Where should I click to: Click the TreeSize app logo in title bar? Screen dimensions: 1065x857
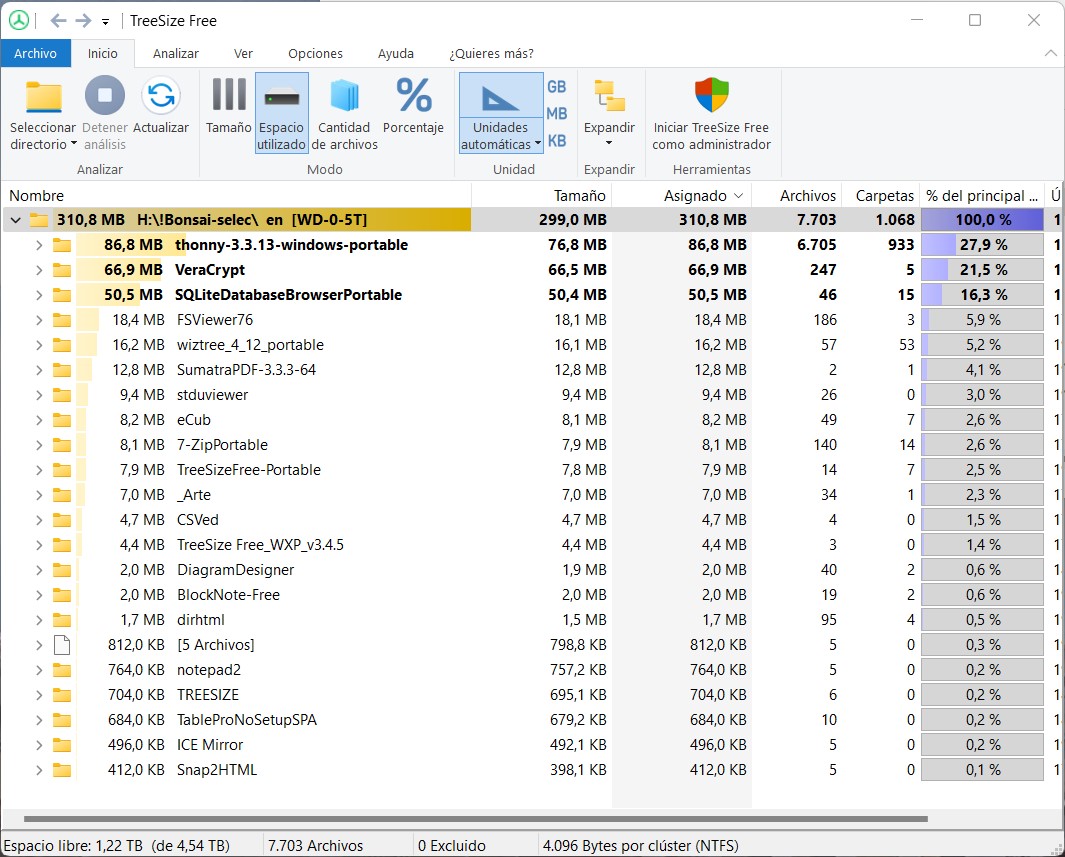tap(19, 20)
